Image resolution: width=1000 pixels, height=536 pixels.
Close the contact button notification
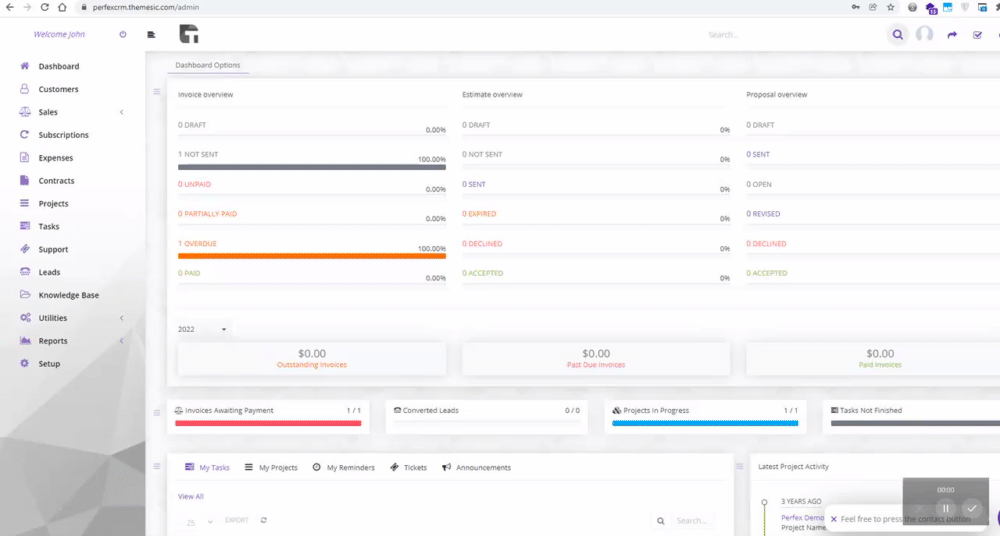tap(834, 519)
